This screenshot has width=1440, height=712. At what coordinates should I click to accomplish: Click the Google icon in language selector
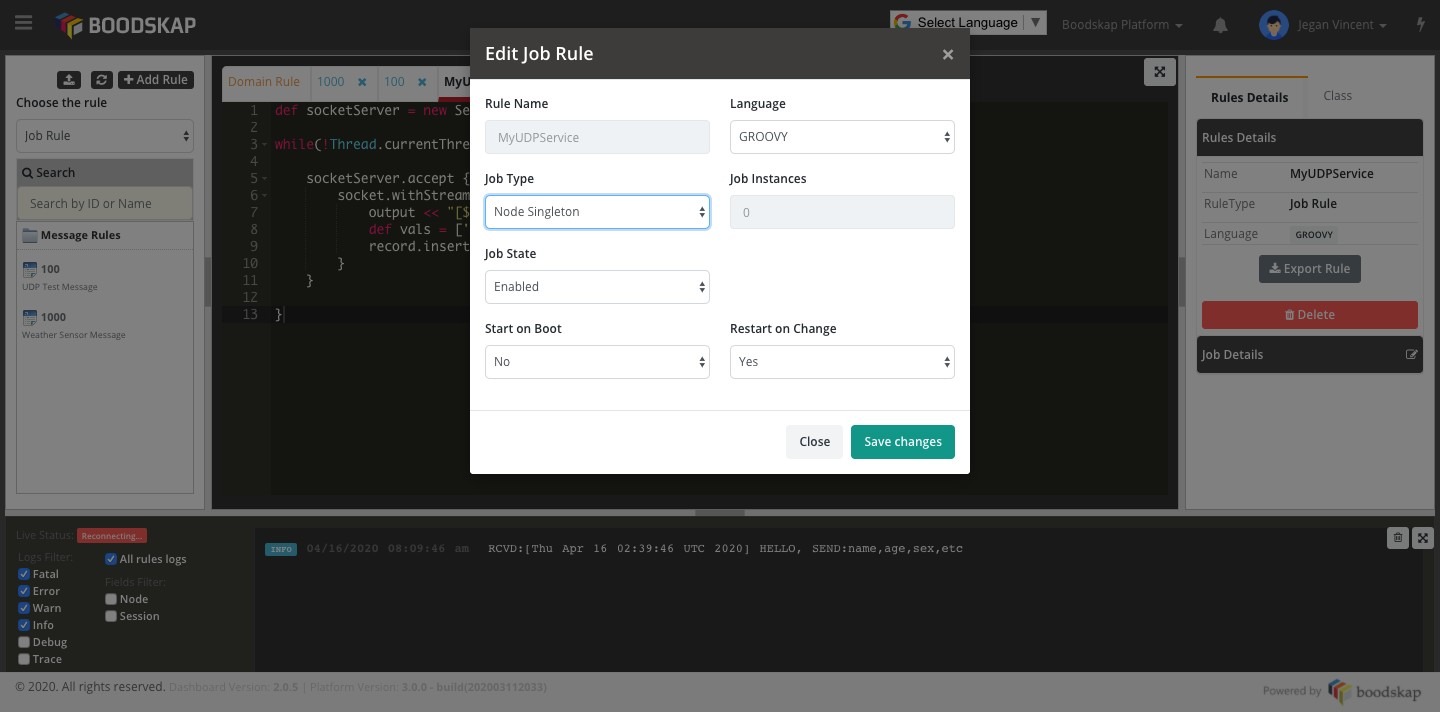click(902, 22)
